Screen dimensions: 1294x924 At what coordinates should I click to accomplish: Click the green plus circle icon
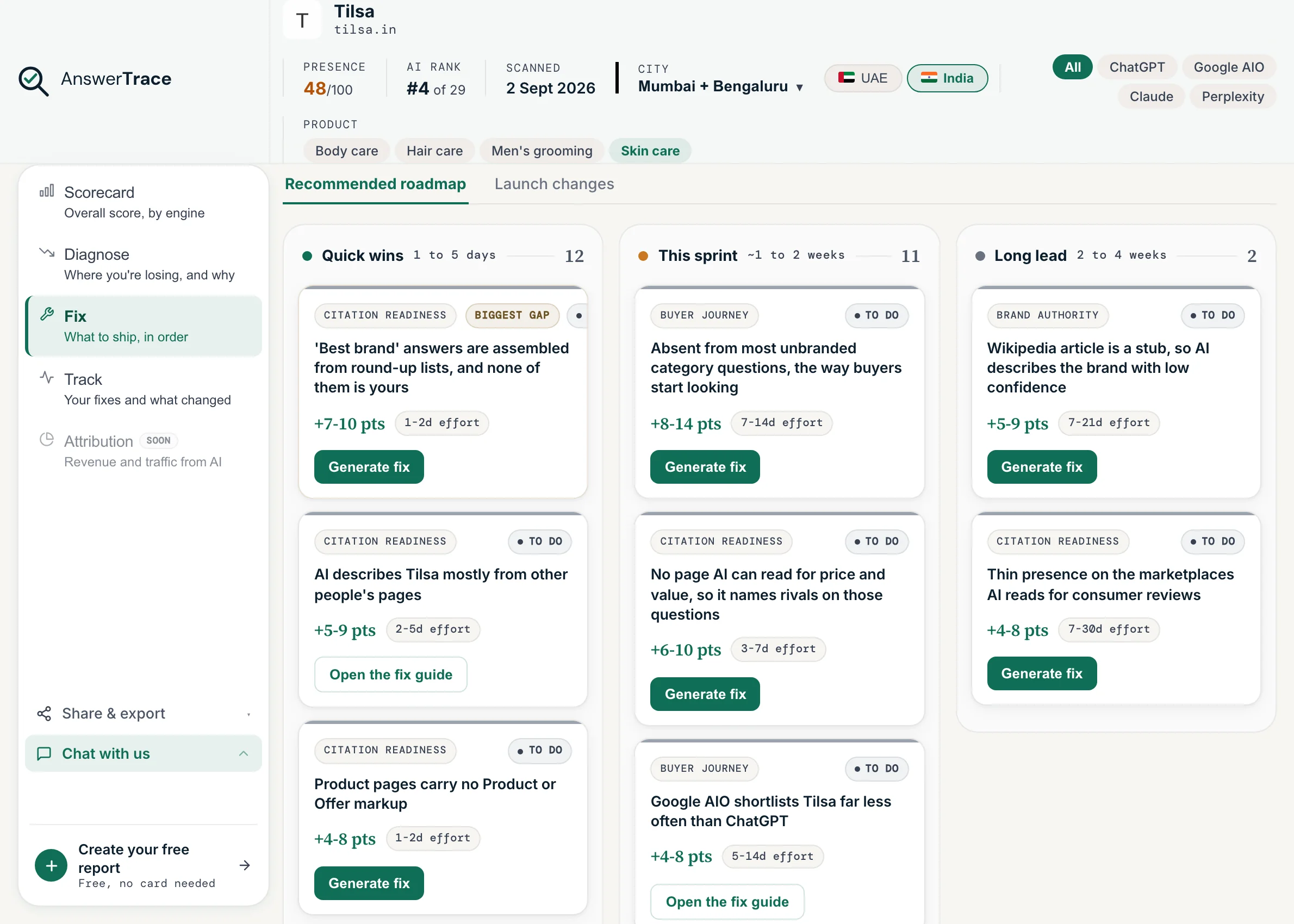51,865
